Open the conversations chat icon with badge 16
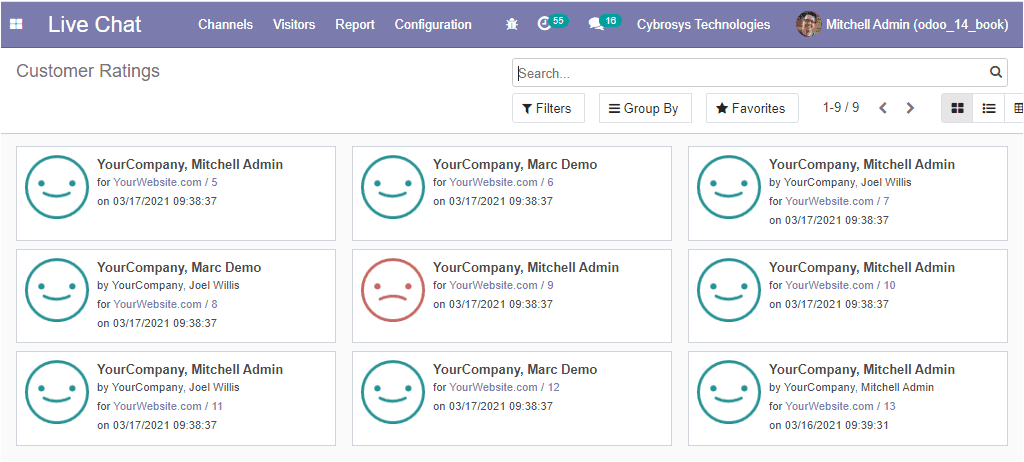The height and width of the screenshot is (462, 1024). pos(604,23)
